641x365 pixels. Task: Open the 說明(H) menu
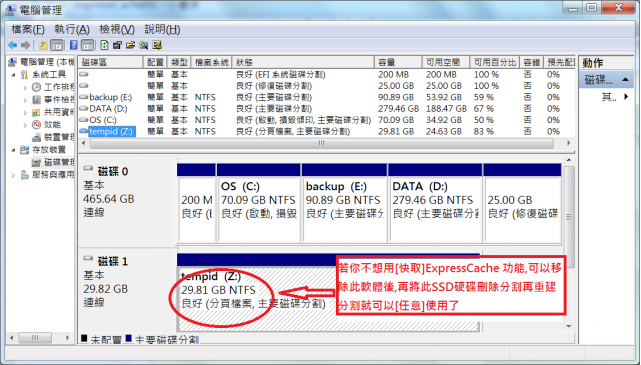(x=162, y=29)
